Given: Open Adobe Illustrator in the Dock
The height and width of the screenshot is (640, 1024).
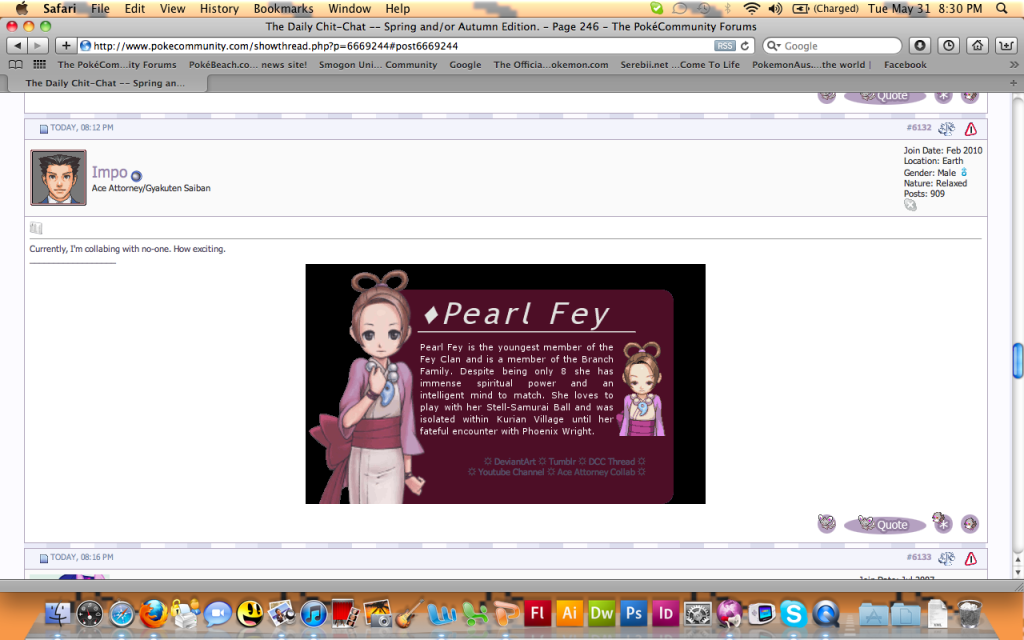Looking at the screenshot, I should (x=569, y=614).
